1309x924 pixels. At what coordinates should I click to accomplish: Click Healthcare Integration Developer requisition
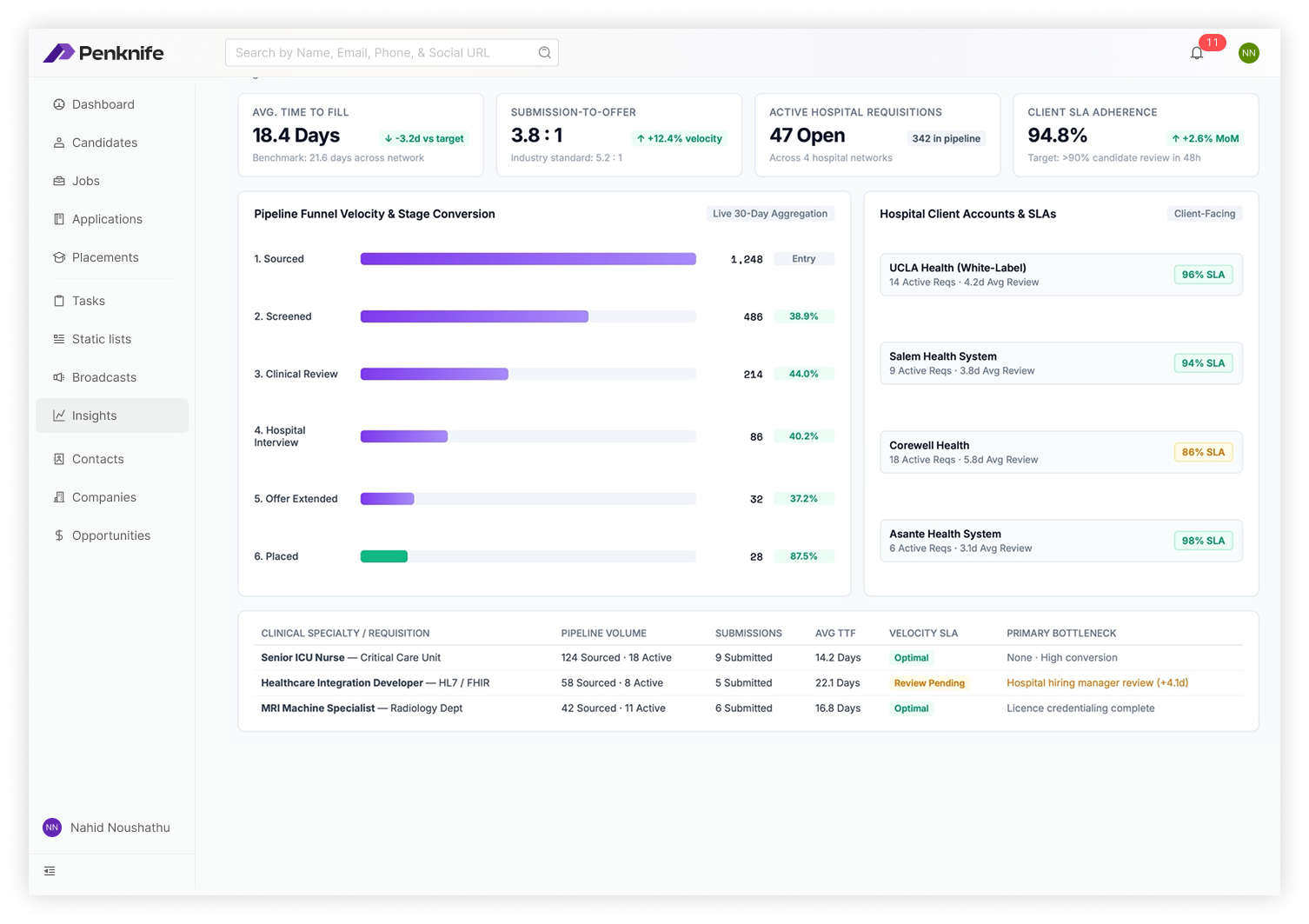tap(375, 683)
